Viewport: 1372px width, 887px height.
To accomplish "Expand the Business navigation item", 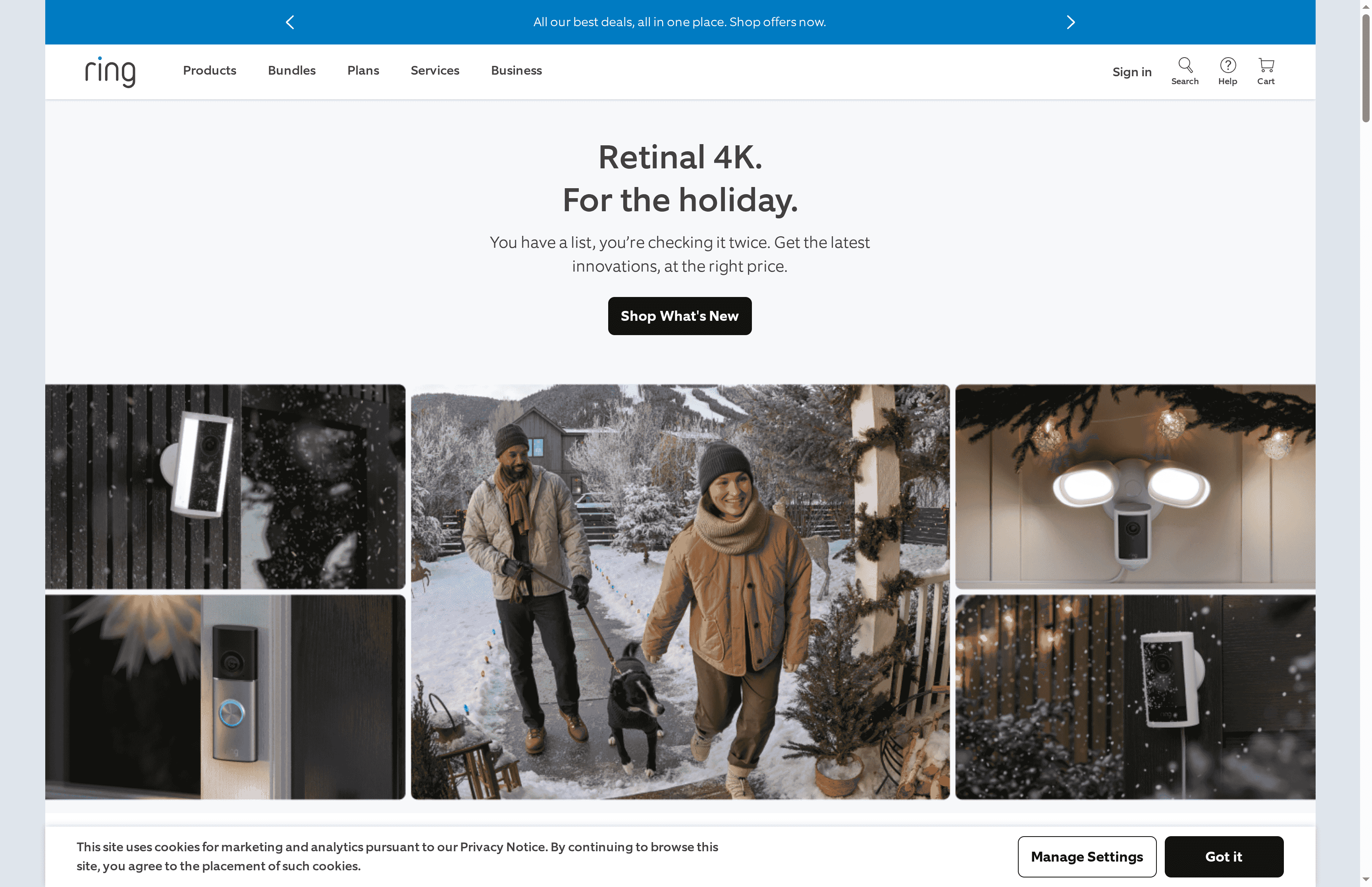I will 516,70.
